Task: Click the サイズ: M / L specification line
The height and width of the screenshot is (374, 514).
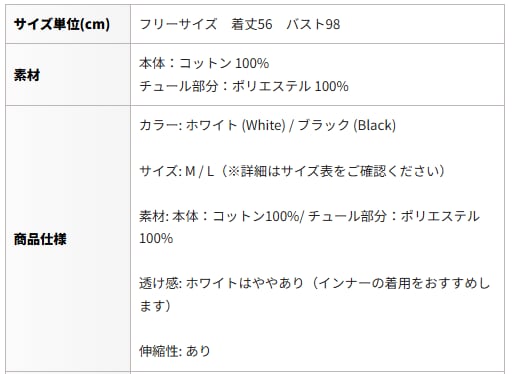Action: [177, 171]
